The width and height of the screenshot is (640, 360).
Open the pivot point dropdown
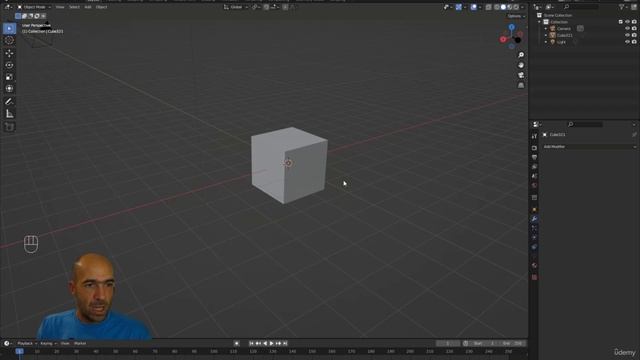coord(256,7)
